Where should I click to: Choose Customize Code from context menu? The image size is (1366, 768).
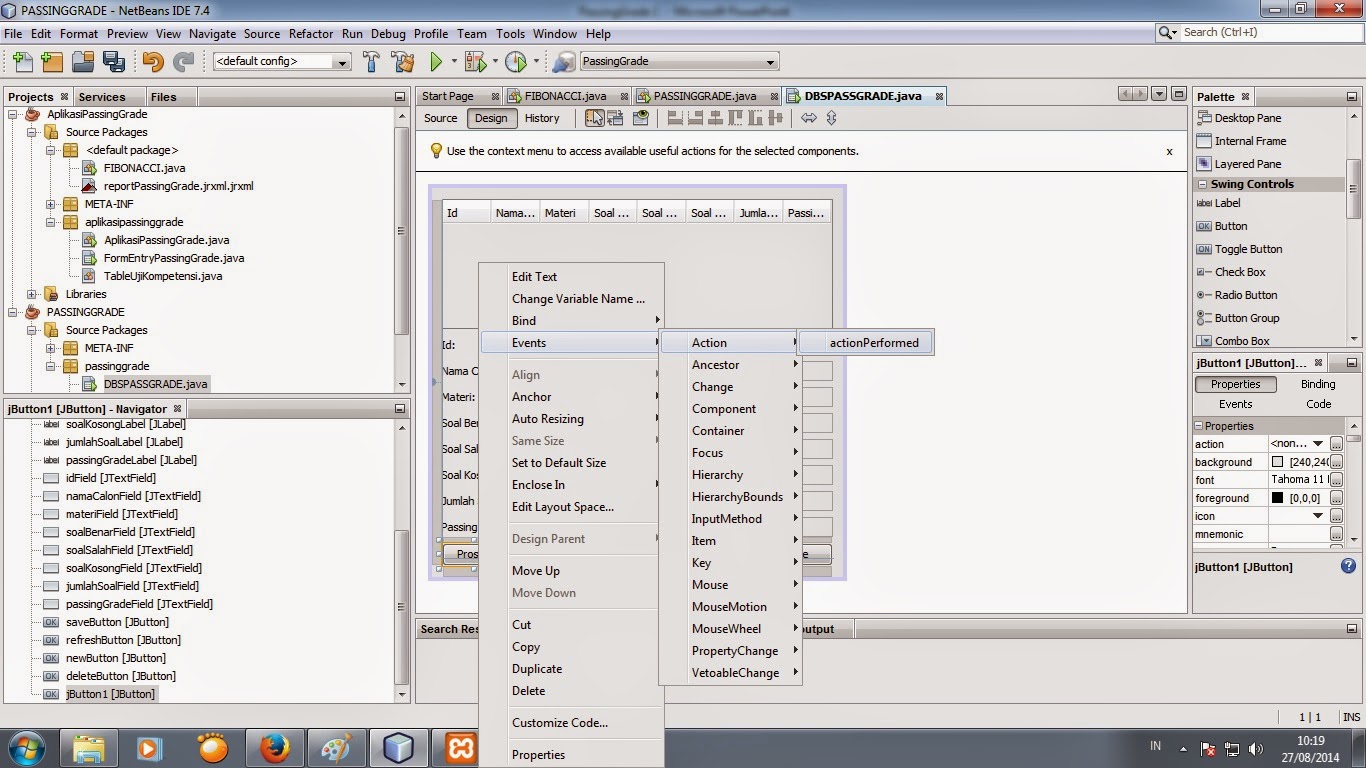[560, 722]
